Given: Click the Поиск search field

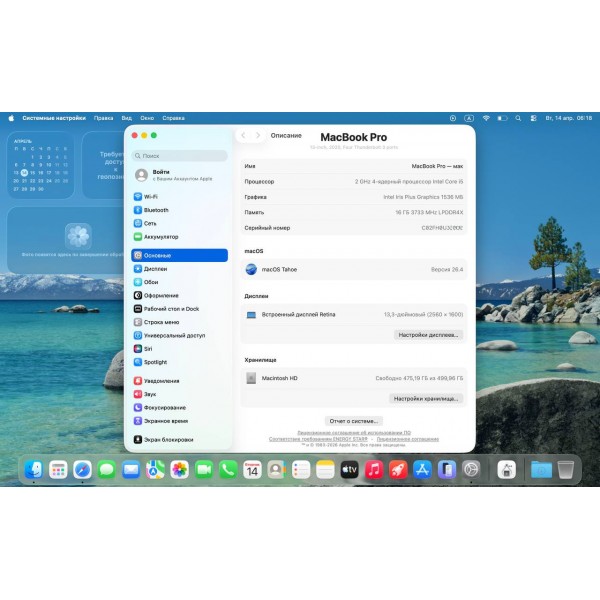Looking at the screenshot, I should click(x=180, y=156).
